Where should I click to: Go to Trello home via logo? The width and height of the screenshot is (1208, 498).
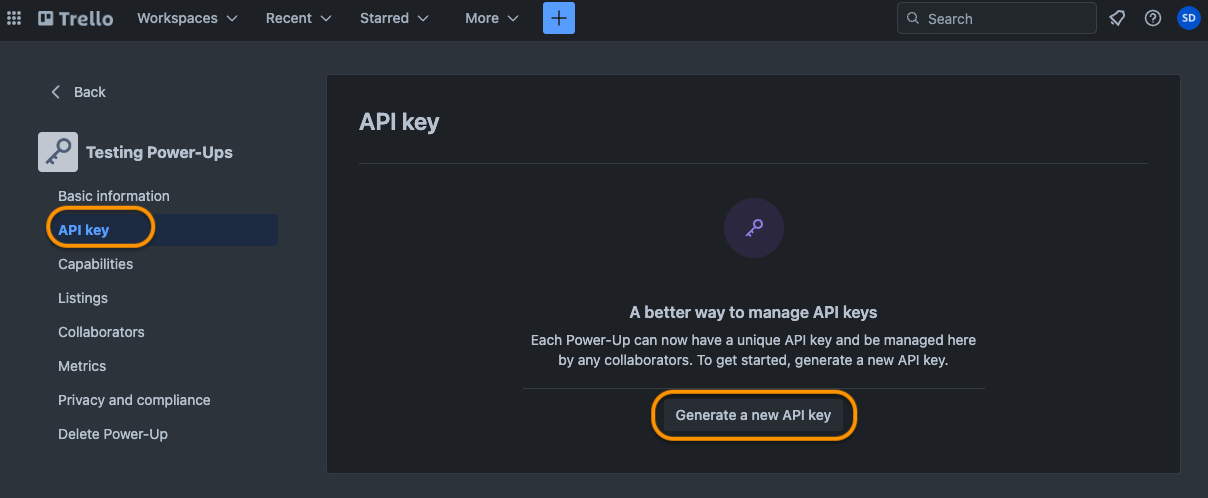point(75,18)
